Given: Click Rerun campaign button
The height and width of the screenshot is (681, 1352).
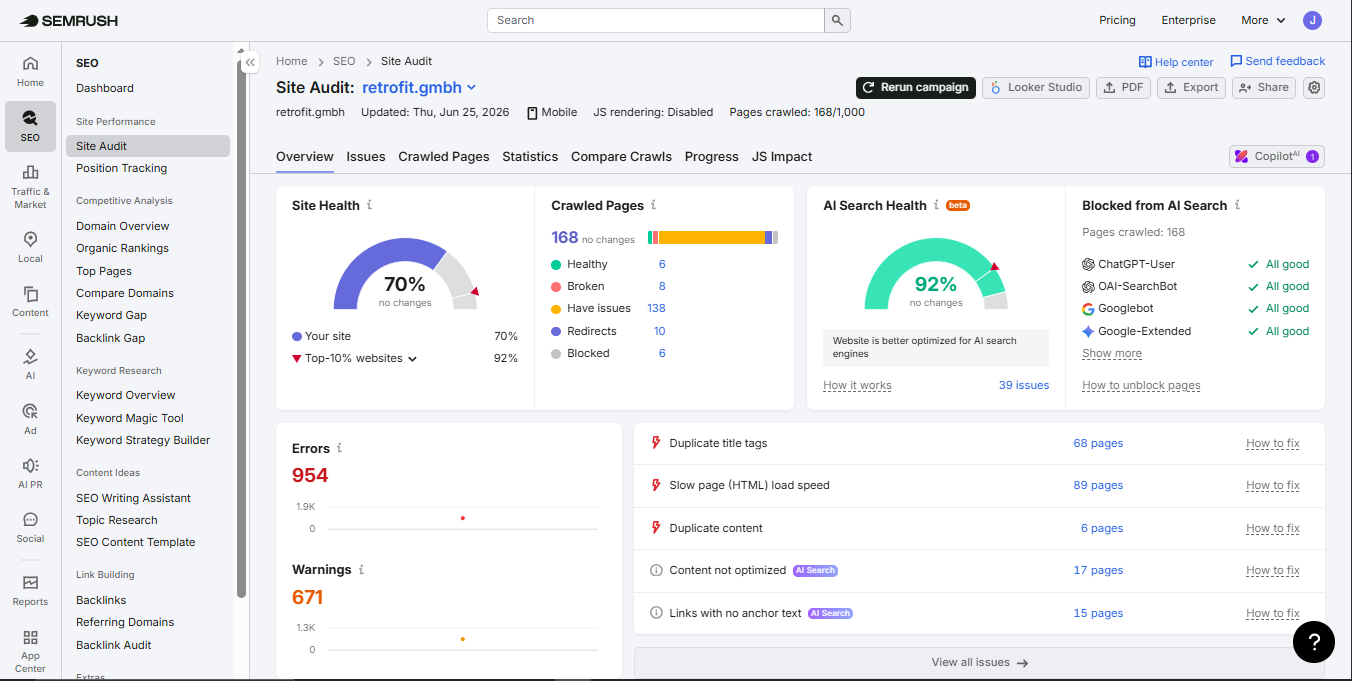Looking at the screenshot, I should click(x=916, y=88).
